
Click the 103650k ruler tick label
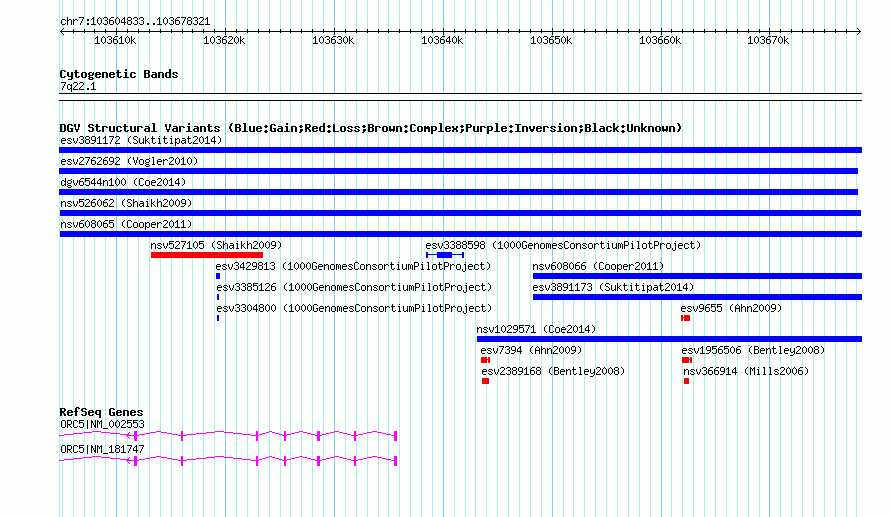pyautogui.click(x=551, y=41)
